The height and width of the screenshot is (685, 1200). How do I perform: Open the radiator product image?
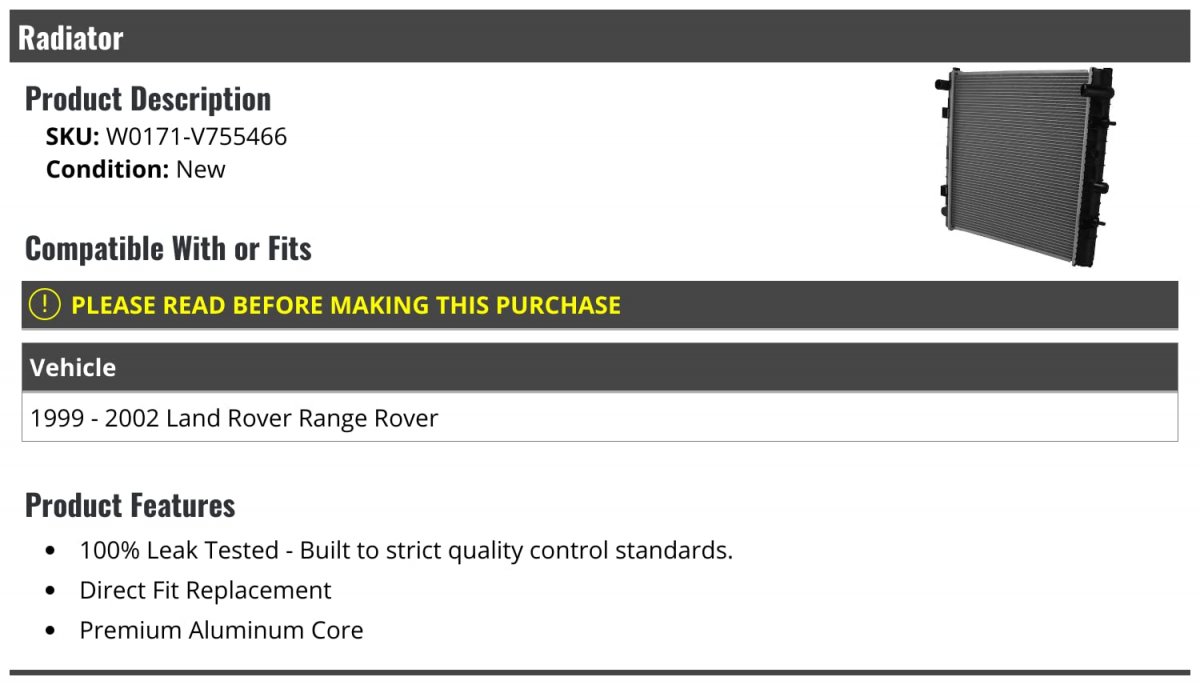pos(1025,167)
